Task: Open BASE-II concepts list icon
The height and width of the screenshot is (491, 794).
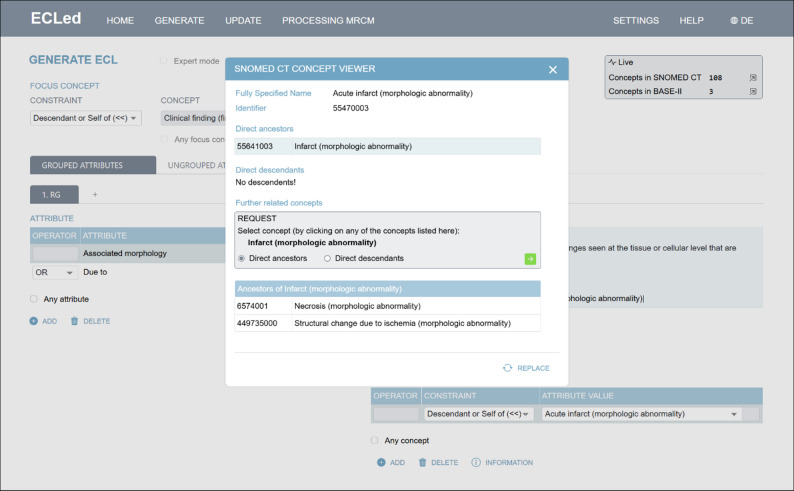Action: tap(752, 92)
